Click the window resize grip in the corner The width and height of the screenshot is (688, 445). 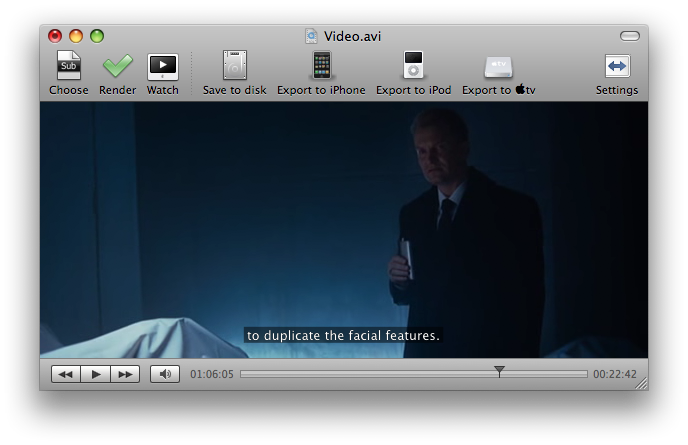[x=640, y=382]
